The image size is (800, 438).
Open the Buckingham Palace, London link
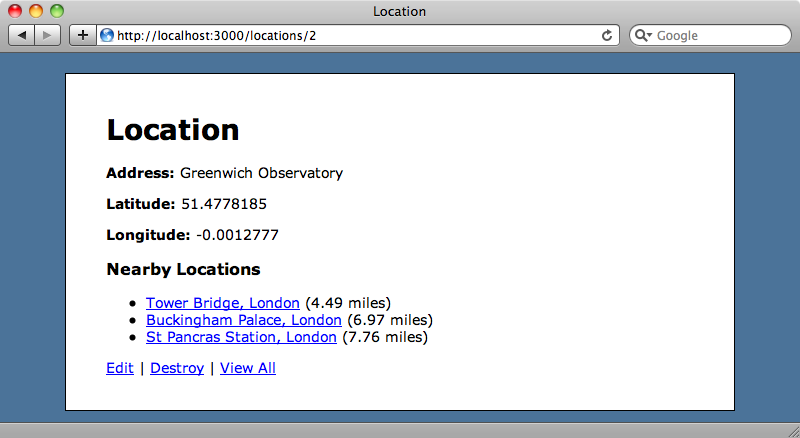click(x=243, y=320)
